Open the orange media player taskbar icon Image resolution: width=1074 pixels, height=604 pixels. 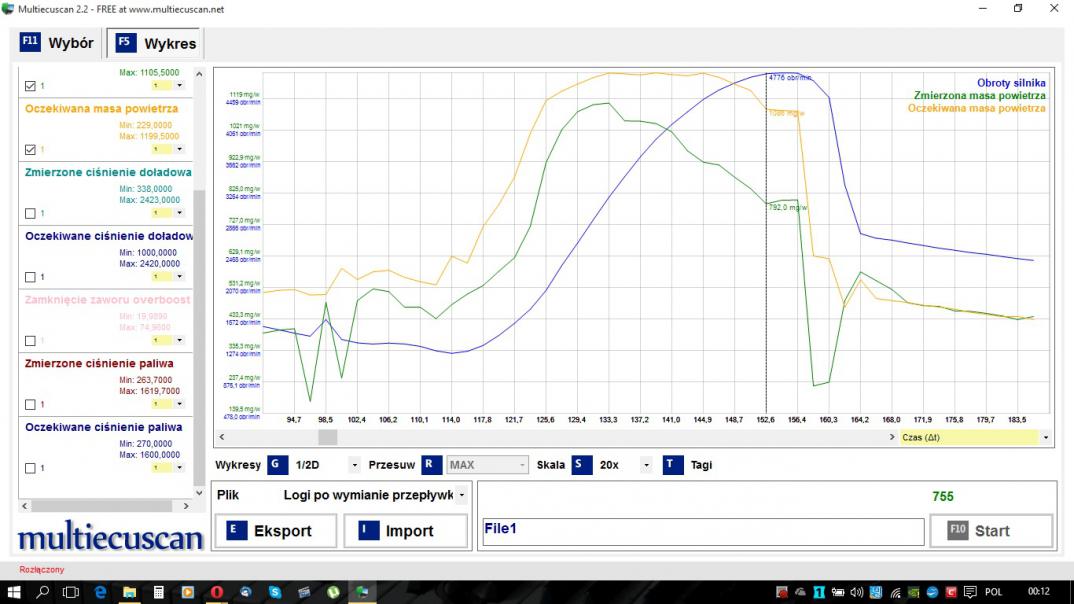coord(188,592)
